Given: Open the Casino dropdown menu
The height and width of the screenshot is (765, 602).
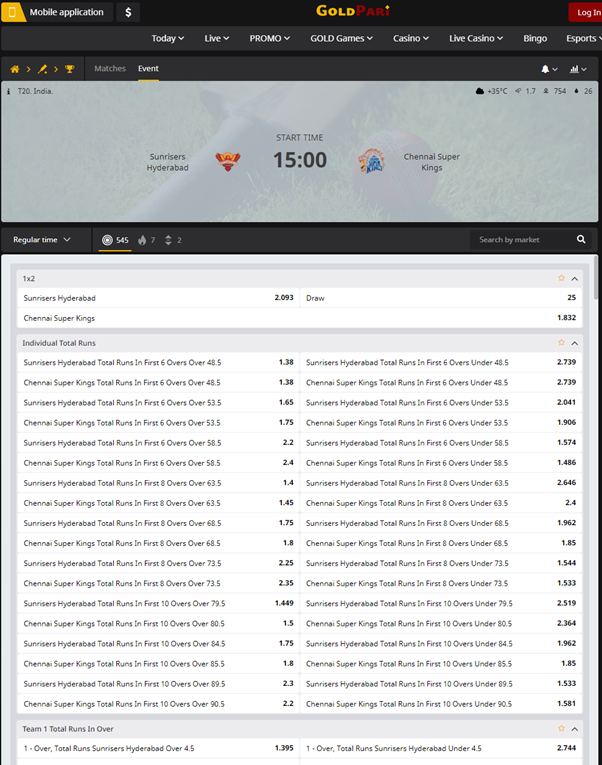Looking at the screenshot, I should 411,39.
